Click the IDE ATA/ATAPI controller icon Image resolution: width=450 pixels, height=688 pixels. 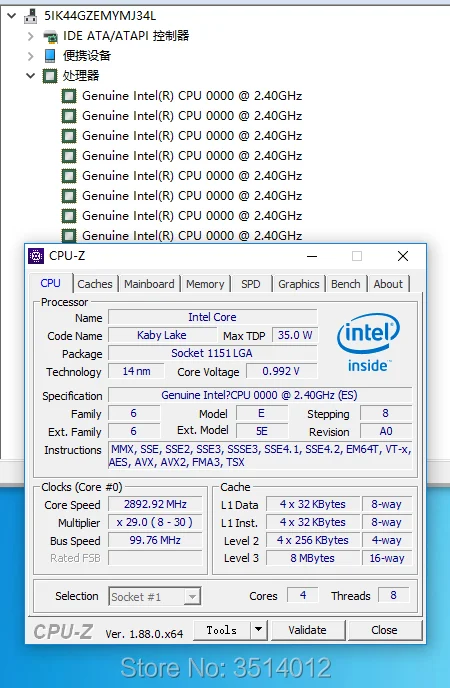pyautogui.click(x=50, y=36)
